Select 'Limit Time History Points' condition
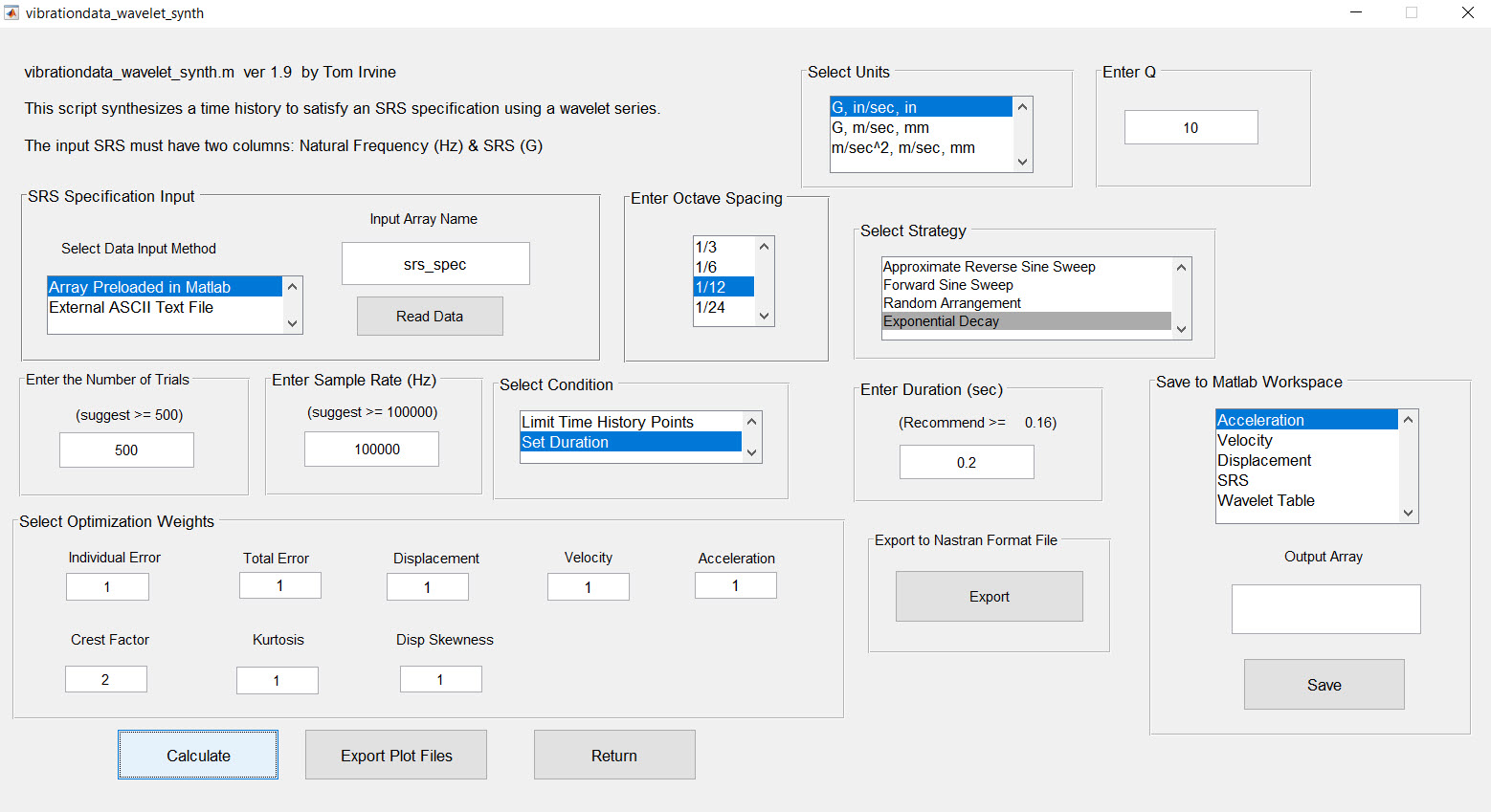Viewport: 1491px width, 812px height. [x=607, y=423]
